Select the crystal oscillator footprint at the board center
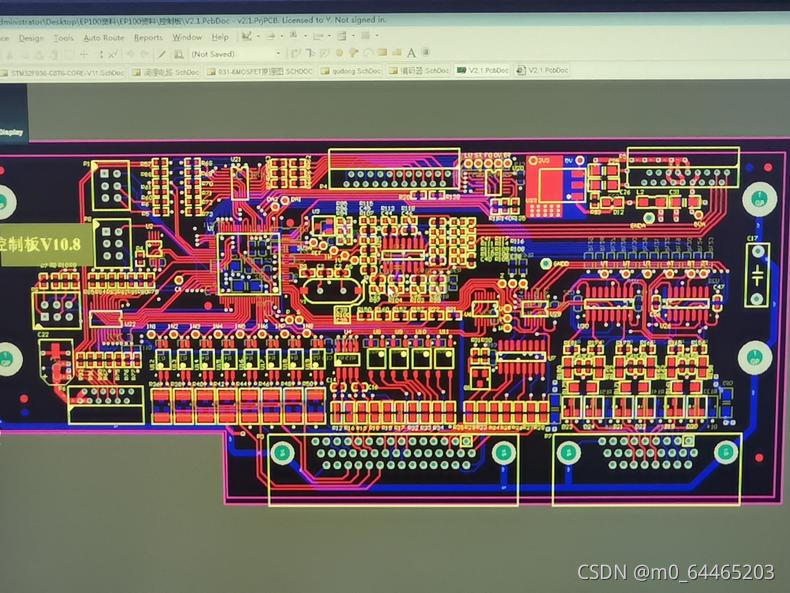Screen dimensions: 790x593 click(332, 291)
